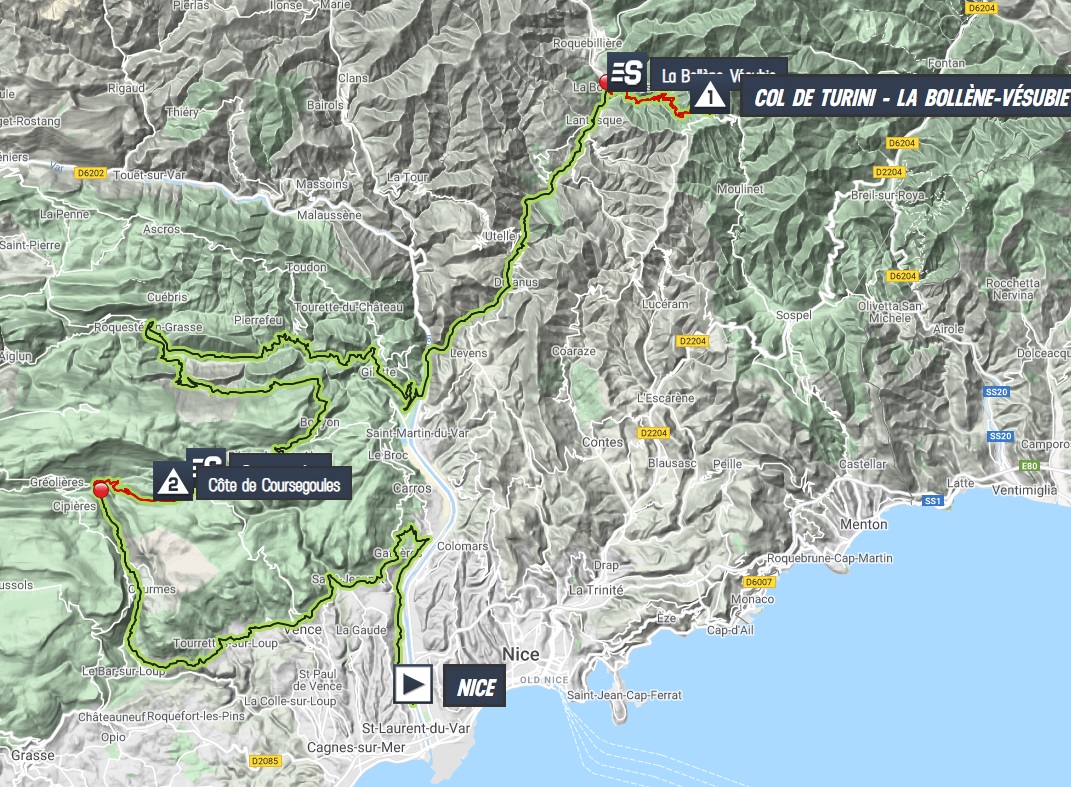Select the Sospel town label
The height and width of the screenshot is (787, 1071).
coord(794,315)
